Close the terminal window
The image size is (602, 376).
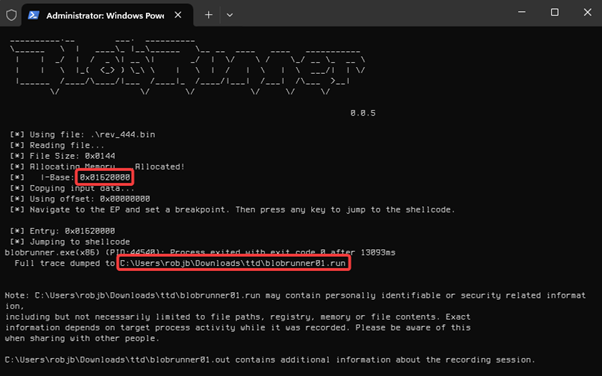tap(587, 12)
